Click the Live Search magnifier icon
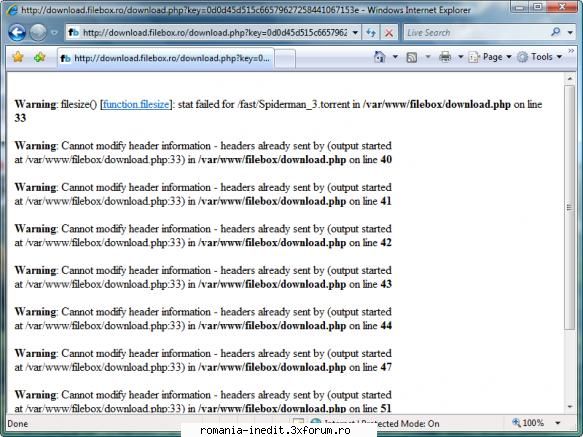The image size is (583, 437). point(555,32)
